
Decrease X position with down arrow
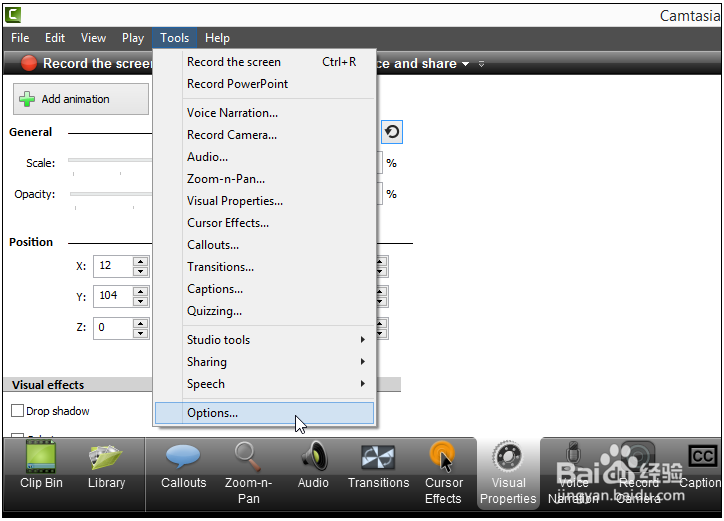click(140, 272)
